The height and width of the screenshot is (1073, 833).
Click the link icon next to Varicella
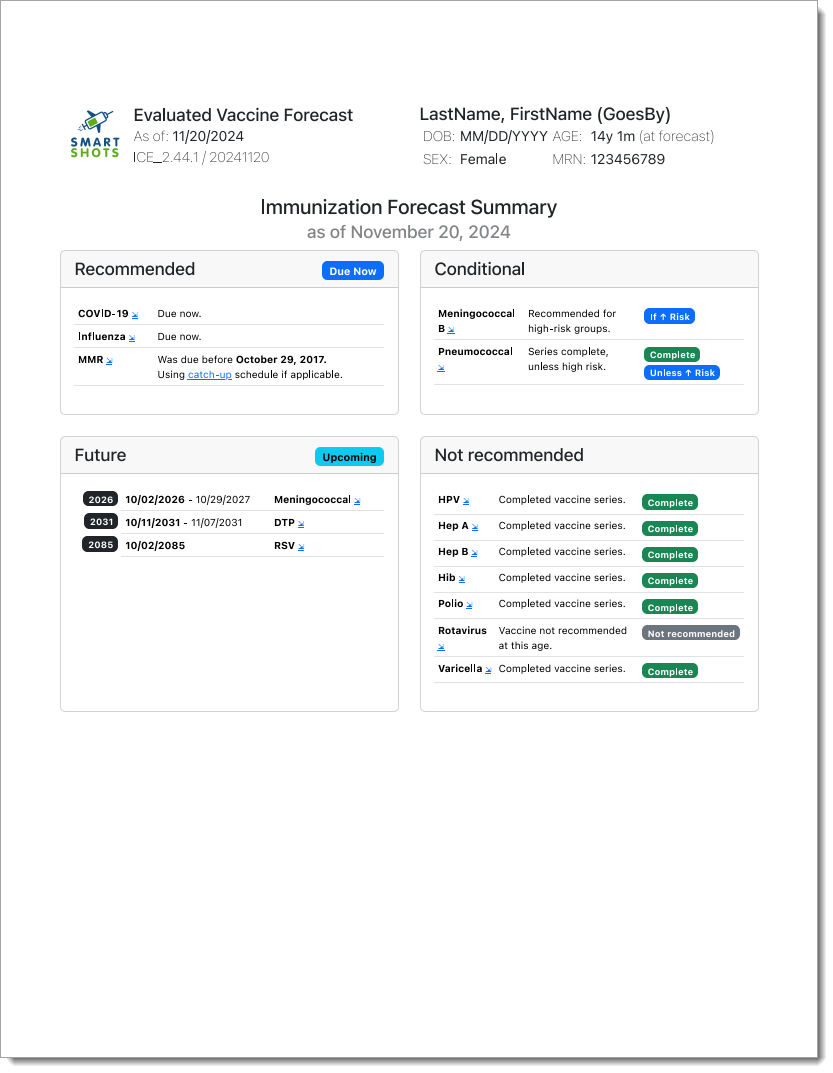[x=488, y=670]
